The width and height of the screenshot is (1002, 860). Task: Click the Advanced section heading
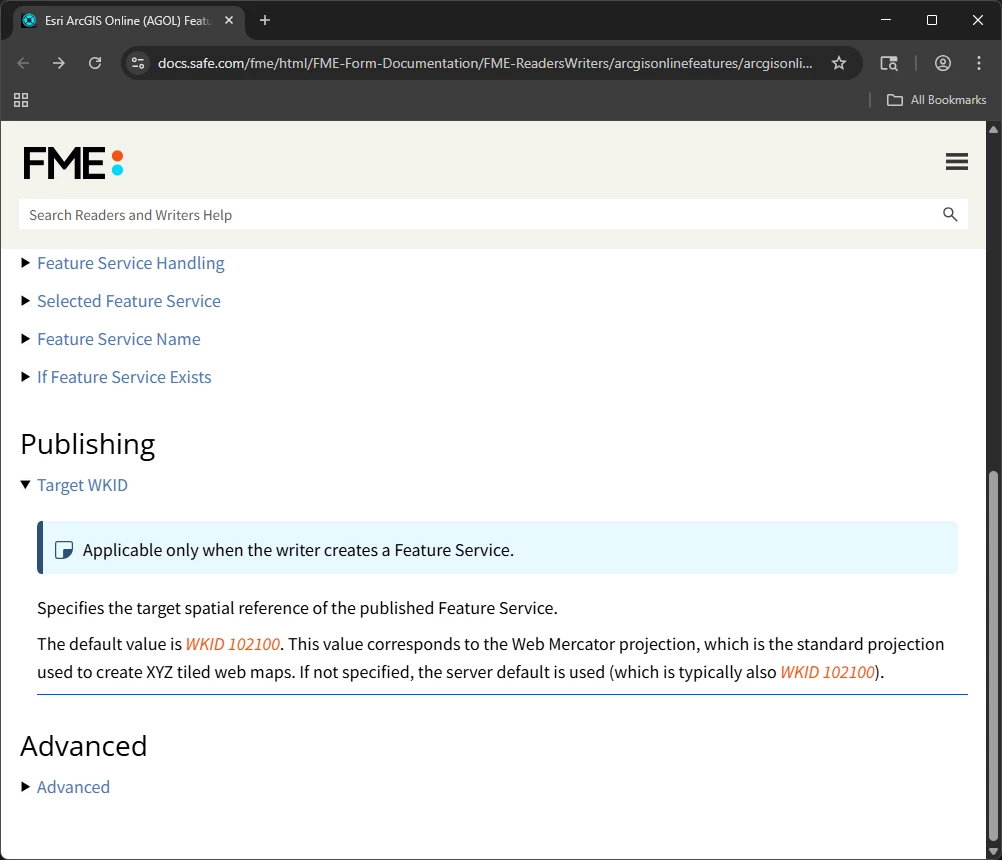[x=84, y=746]
